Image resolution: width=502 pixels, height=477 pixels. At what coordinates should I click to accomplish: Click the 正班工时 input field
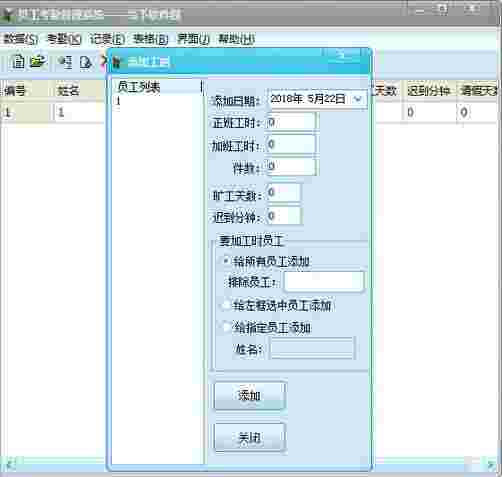[x=292, y=122]
